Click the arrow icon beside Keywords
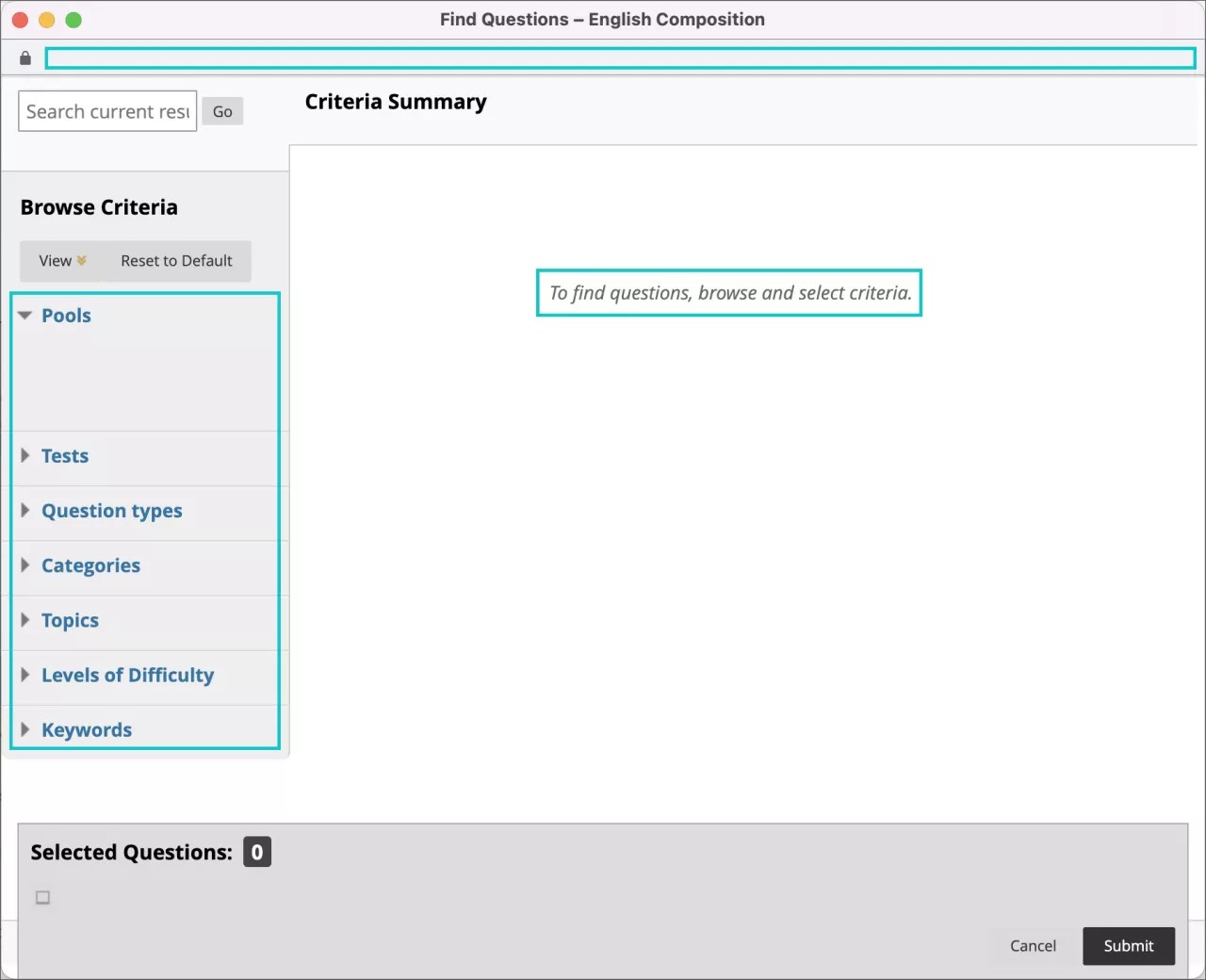 pos(25,729)
